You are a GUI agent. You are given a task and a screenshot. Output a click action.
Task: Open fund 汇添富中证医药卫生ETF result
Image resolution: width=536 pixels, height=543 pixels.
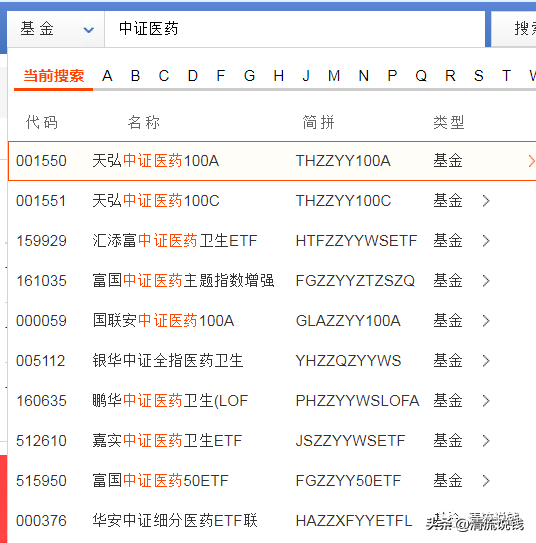(x=175, y=241)
